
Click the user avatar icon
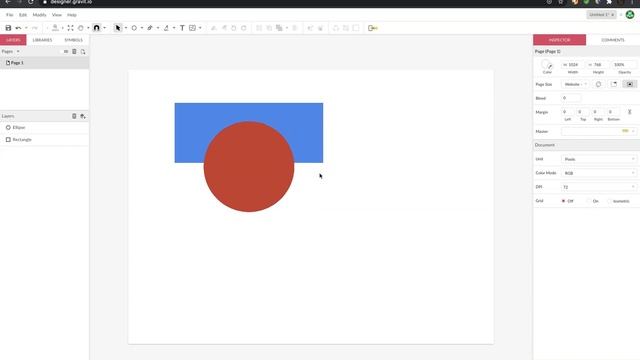[630, 15]
